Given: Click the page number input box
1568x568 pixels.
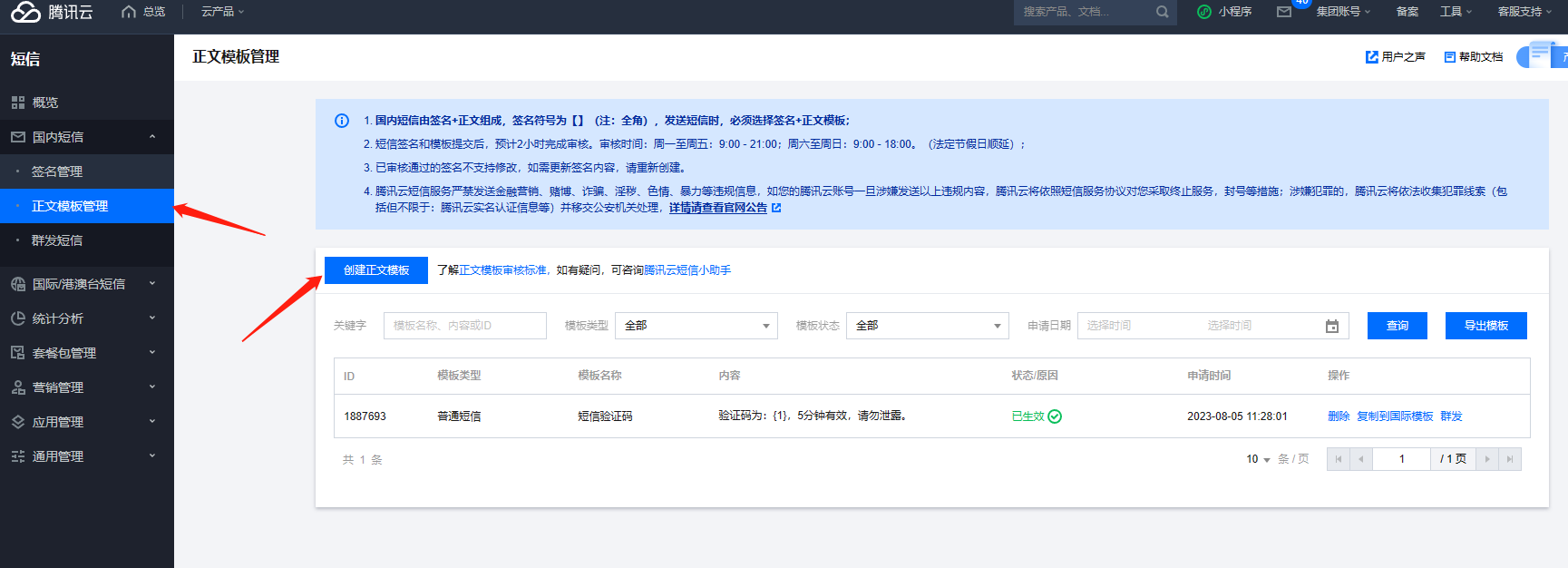Looking at the screenshot, I should click(1402, 459).
